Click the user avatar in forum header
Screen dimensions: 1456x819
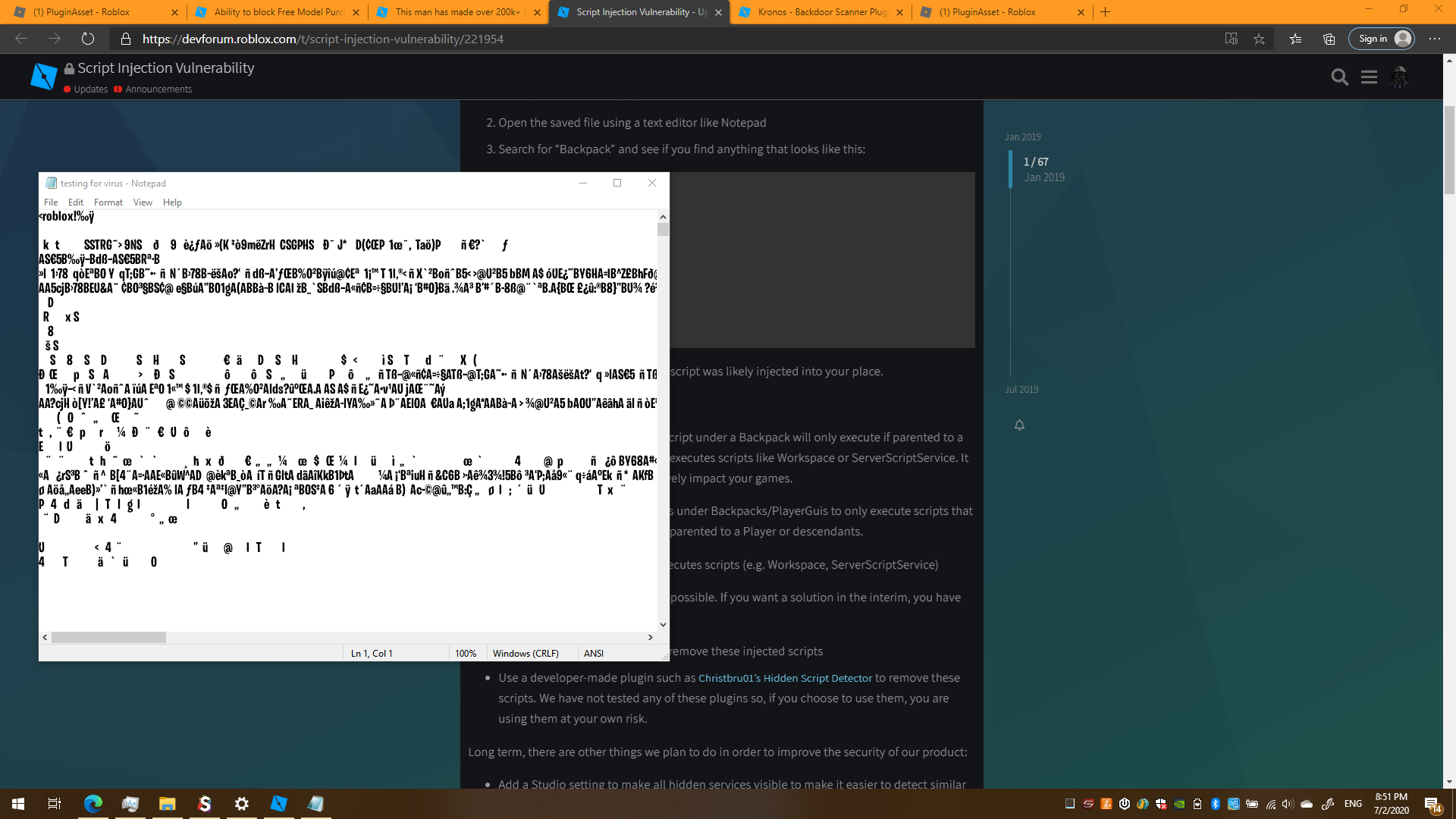pos(1400,77)
